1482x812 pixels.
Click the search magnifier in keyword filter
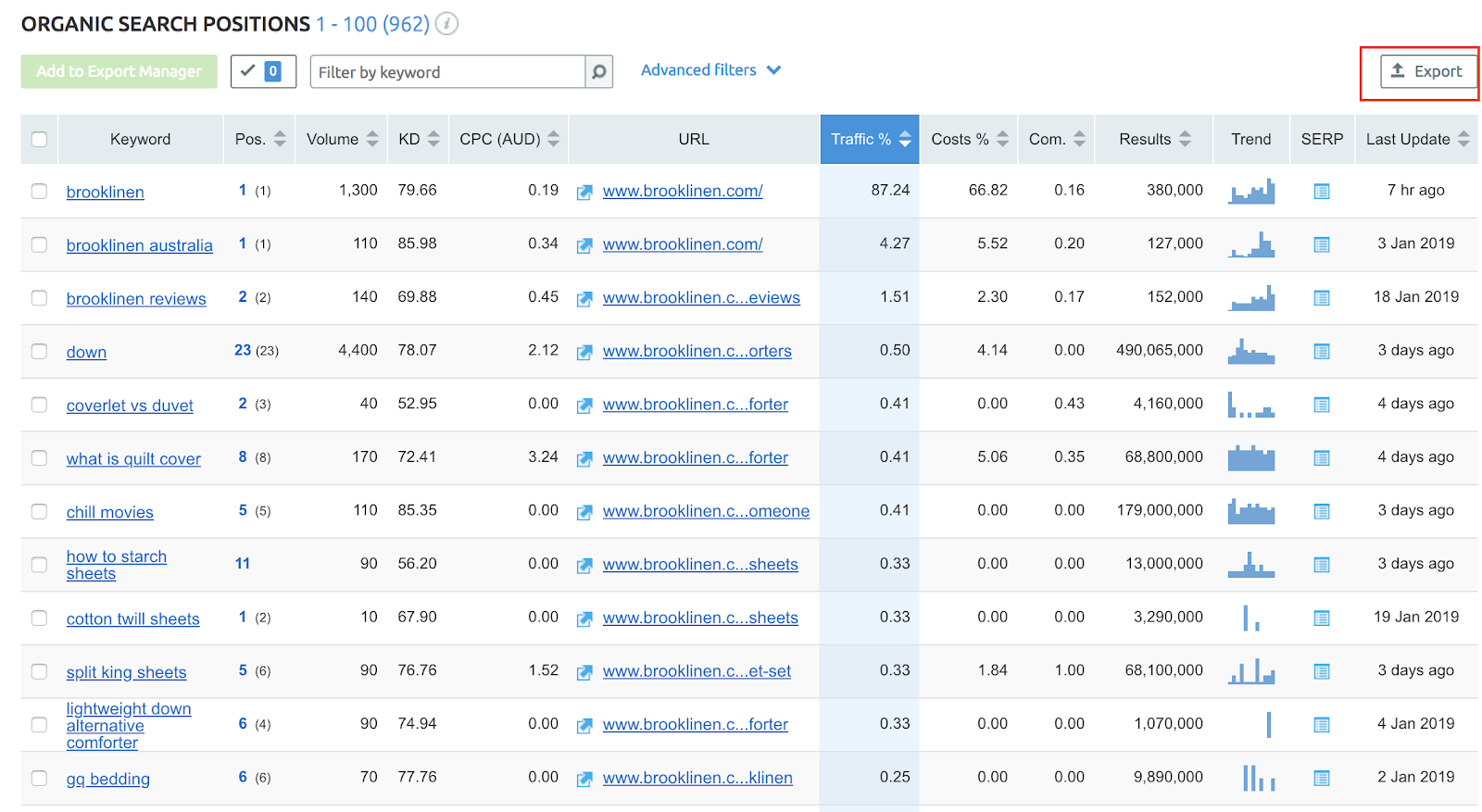pos(599,72)
